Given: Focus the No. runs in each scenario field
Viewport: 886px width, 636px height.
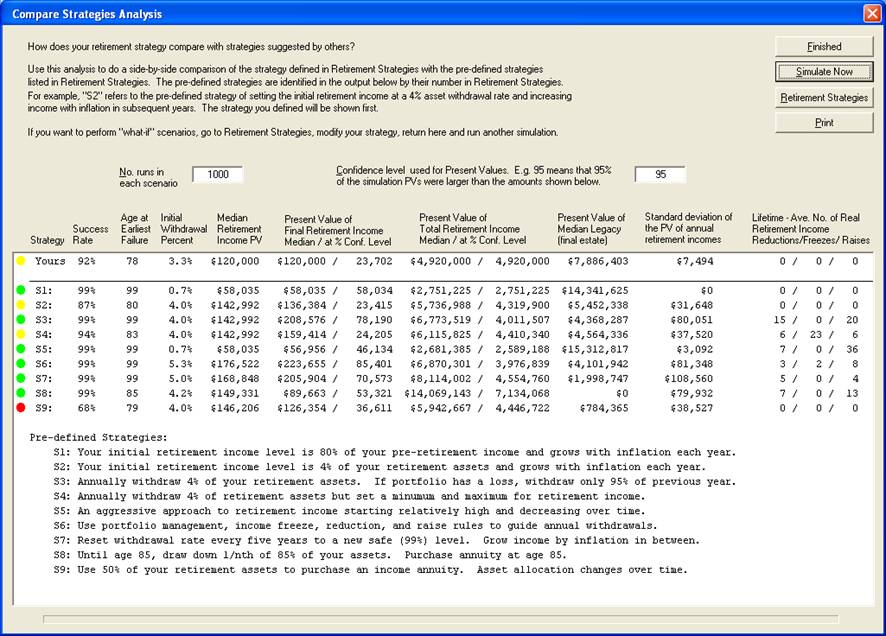Looking at the screenshot, I should pyautogui.click(x=217, y=175).
